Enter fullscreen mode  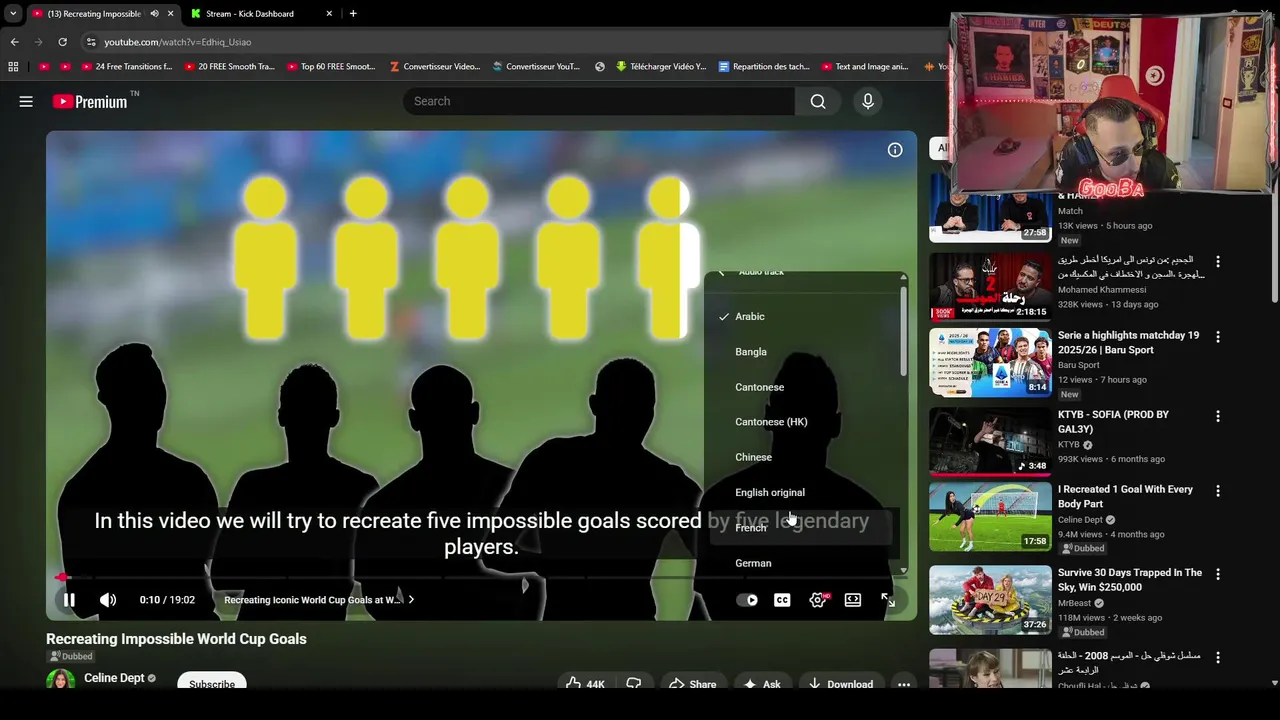pos(888,600)
